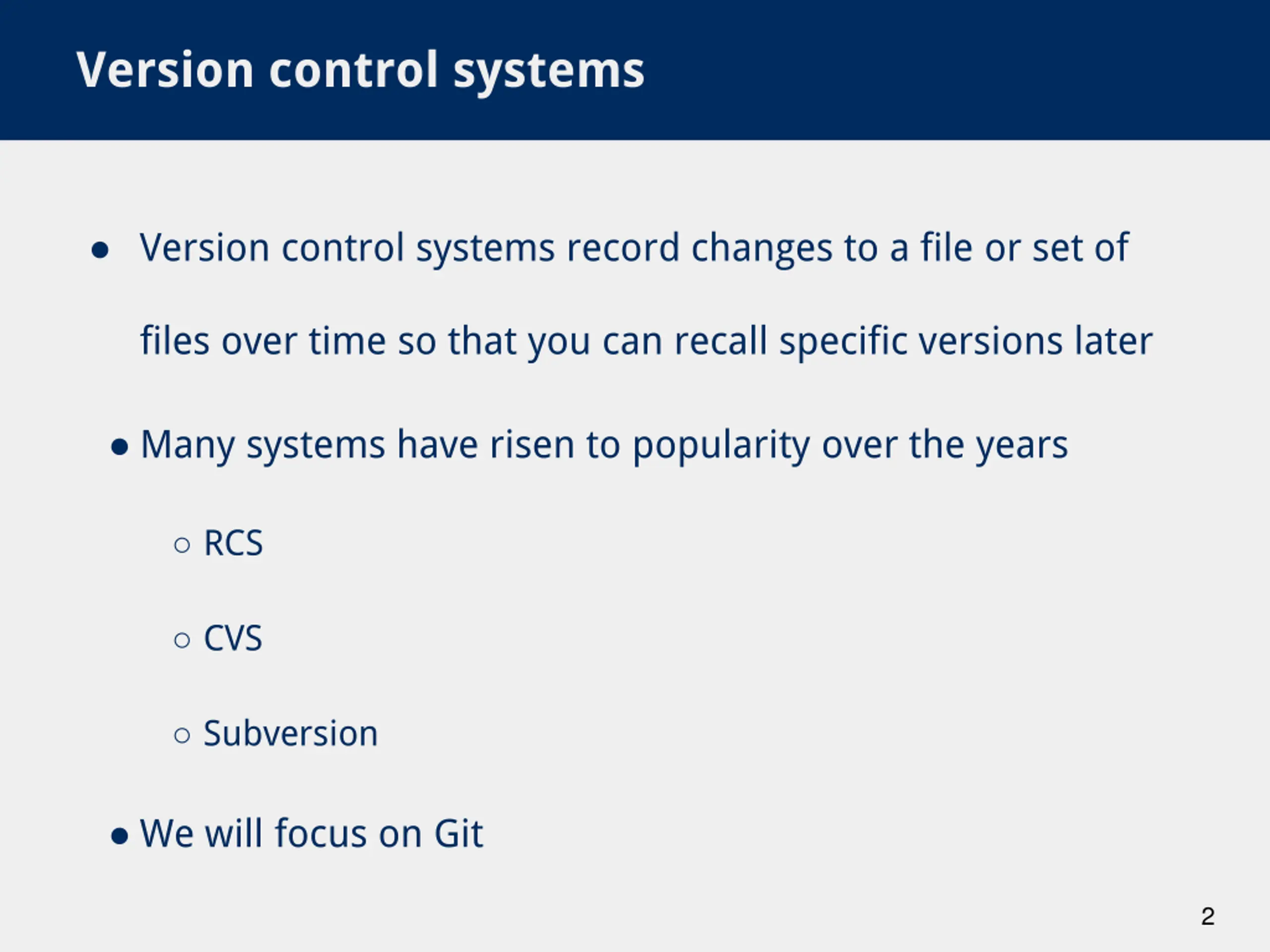
Task: Click the hollow bullet beside CVS
Action: [x=182, y=640]
